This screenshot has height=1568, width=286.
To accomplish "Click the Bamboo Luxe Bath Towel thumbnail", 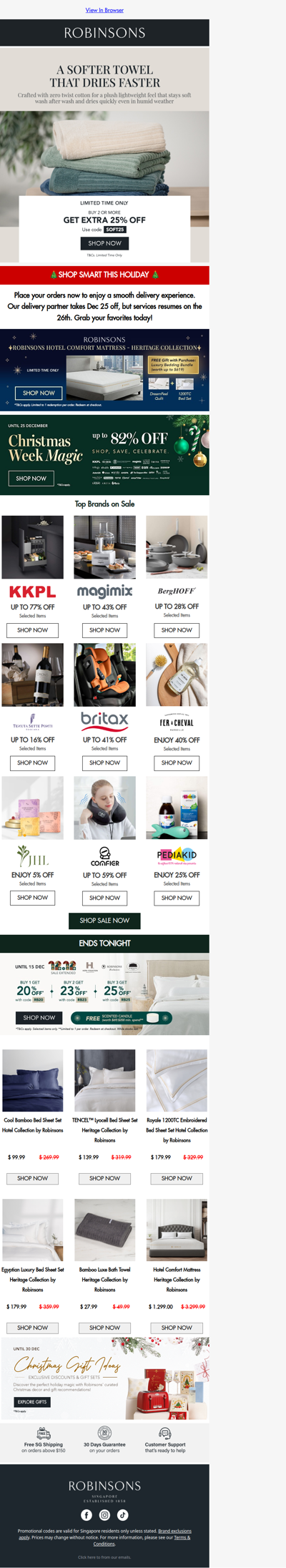I will [x=104, y=1230].
